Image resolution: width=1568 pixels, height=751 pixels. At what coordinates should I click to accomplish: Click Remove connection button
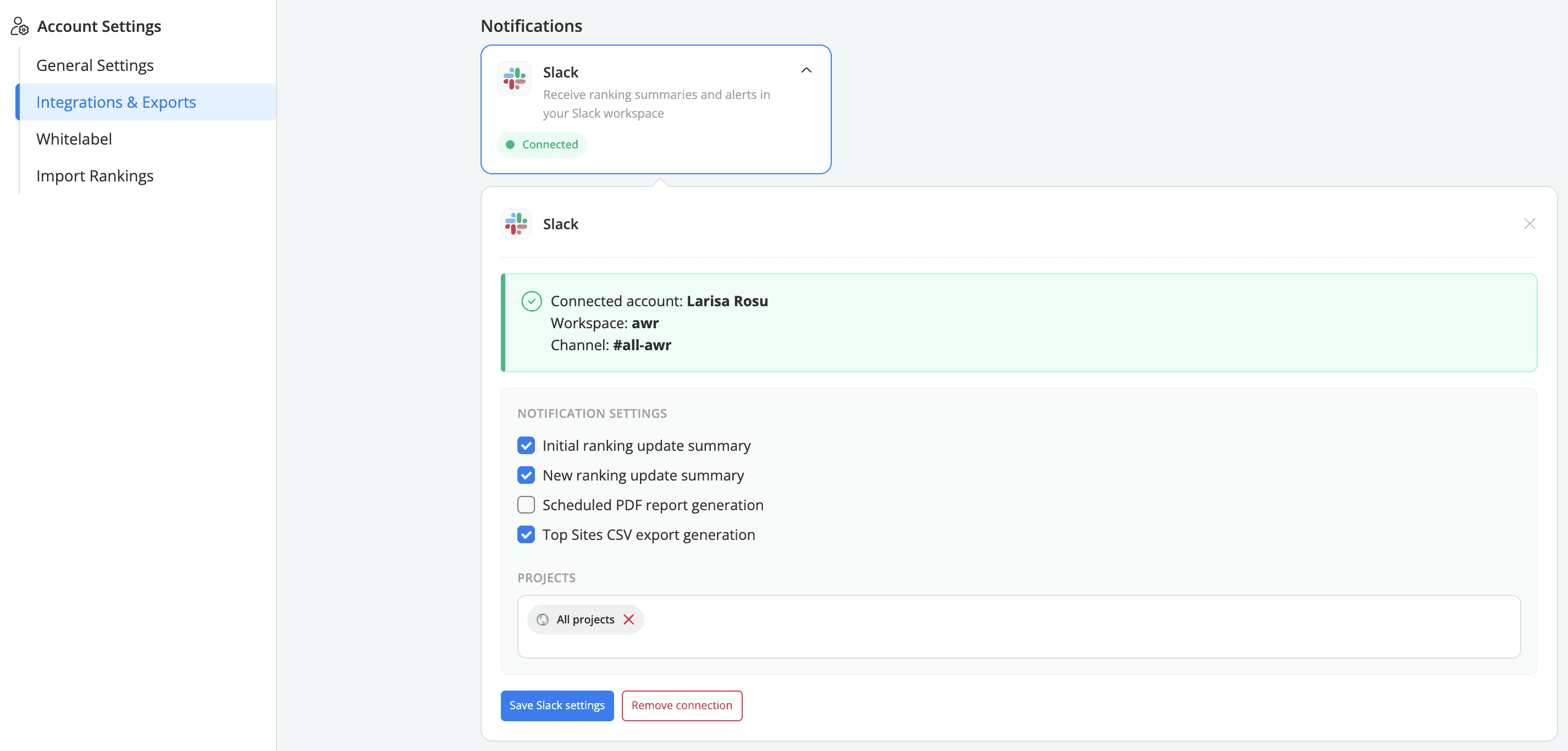(682, 705)
